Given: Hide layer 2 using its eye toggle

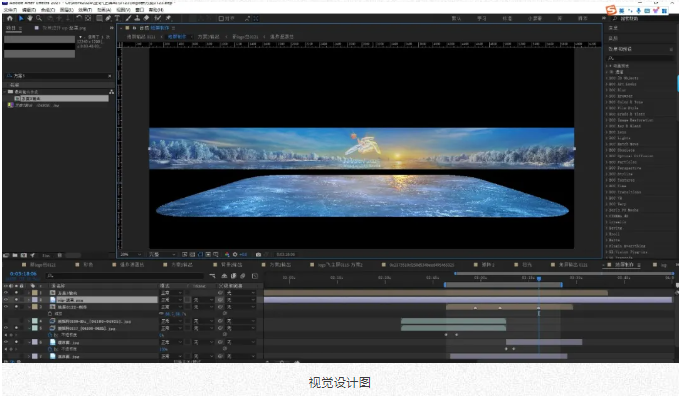Looking at the screenshot, I should [6, 300].
